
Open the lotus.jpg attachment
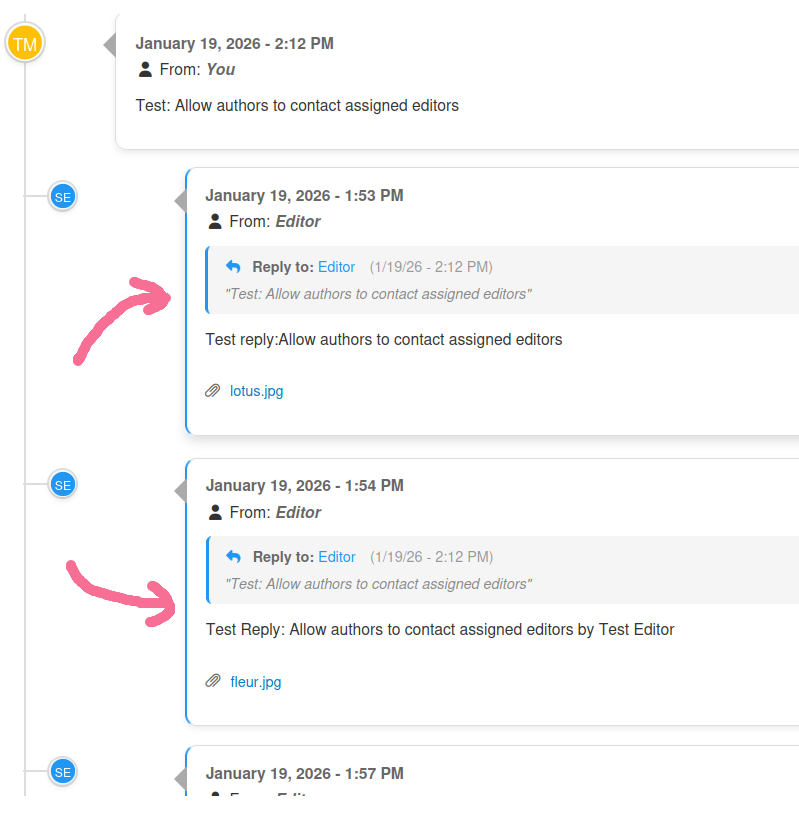256,391
